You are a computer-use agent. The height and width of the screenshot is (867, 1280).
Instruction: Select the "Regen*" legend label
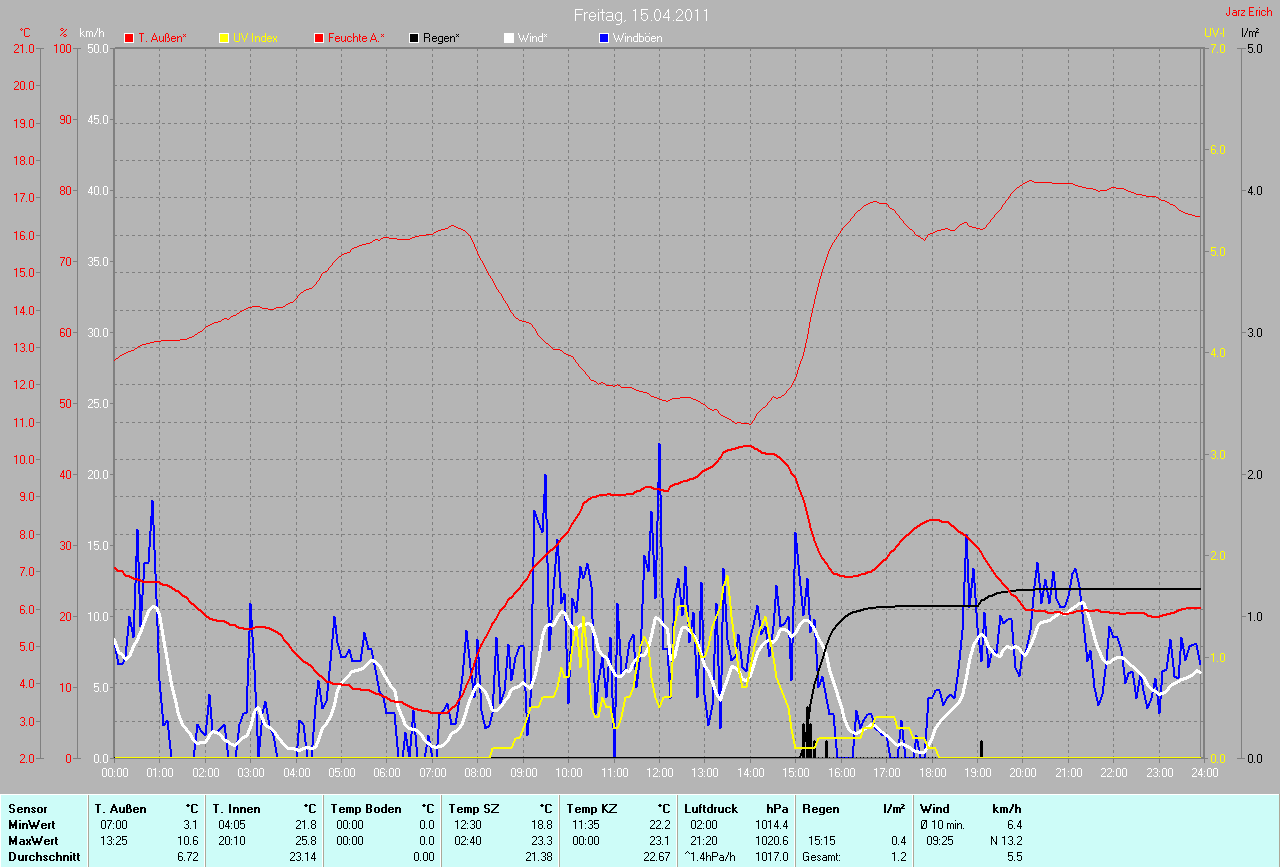tap(441, 38)
